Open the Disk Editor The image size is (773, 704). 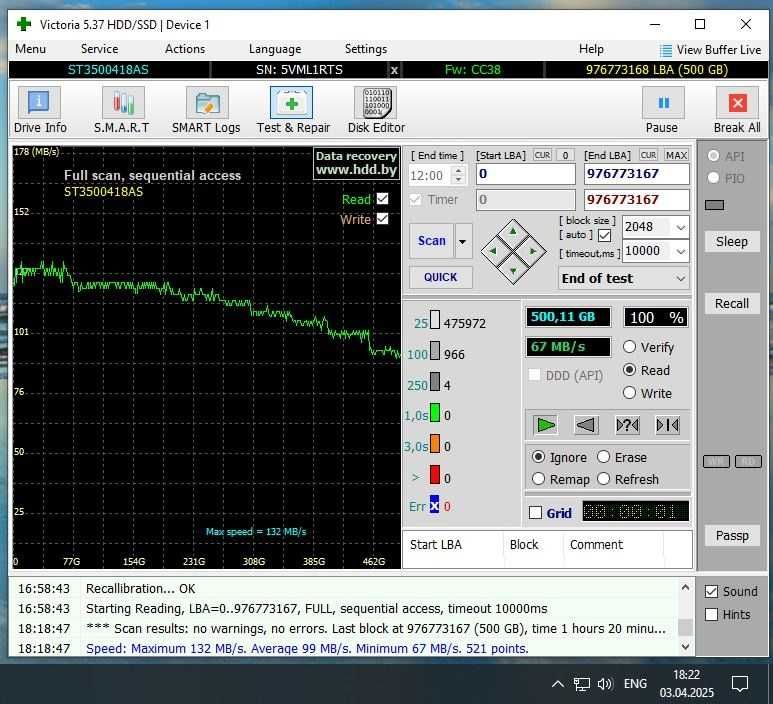(376, 102)
